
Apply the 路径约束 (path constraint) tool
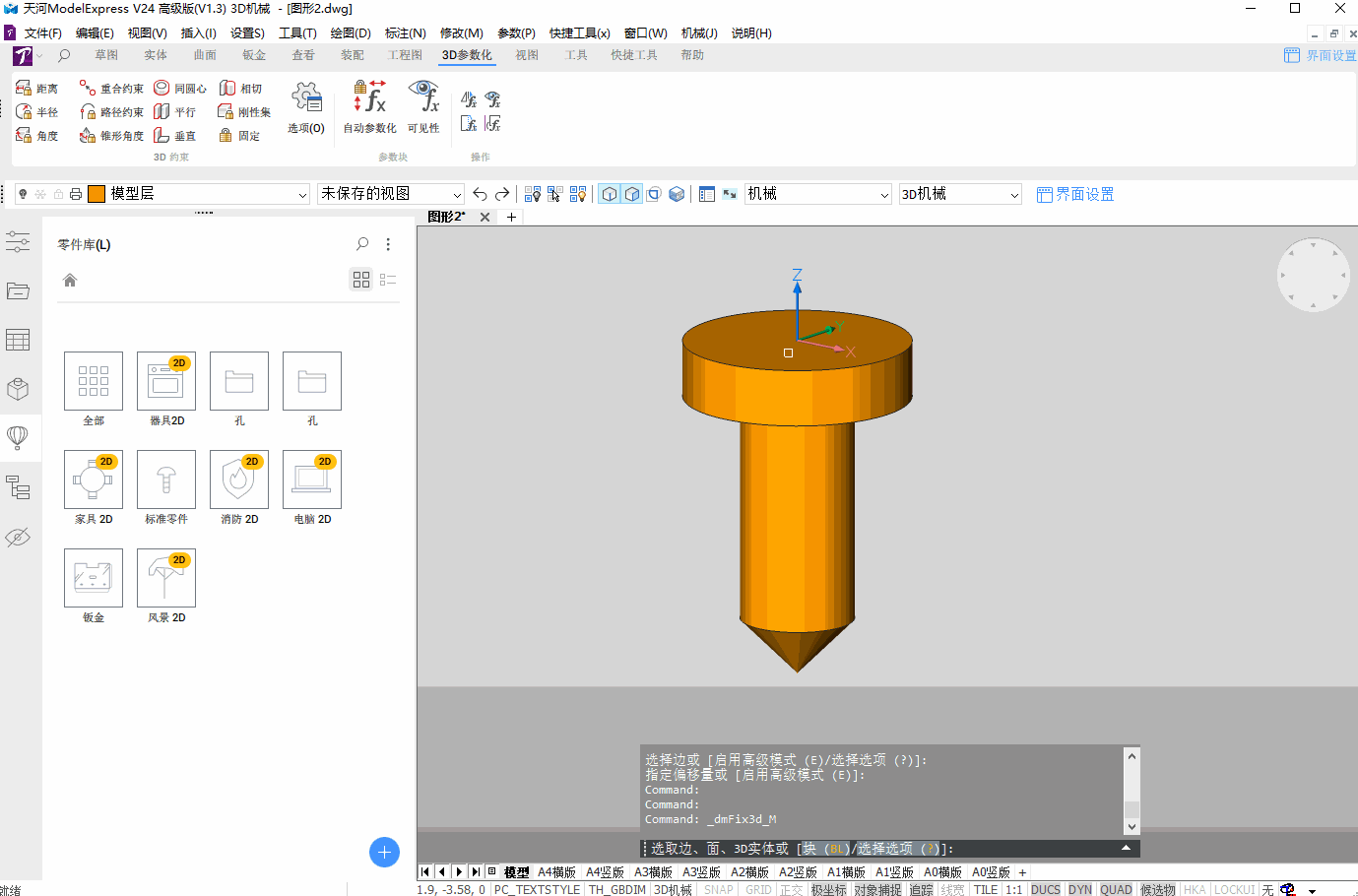pos(111,112)
